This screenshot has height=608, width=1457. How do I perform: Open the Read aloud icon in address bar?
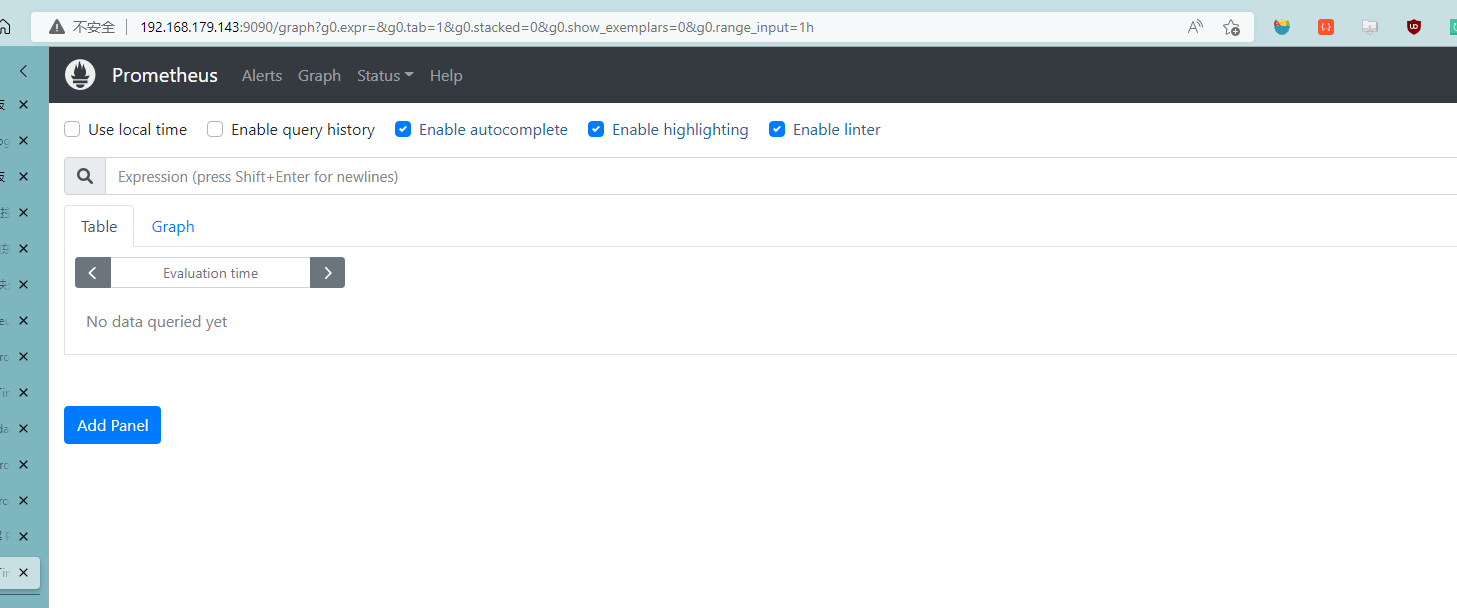[x=1195, y=27]
